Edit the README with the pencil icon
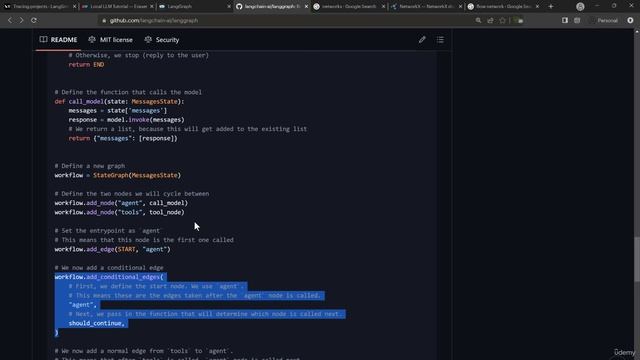 [422, 40]
